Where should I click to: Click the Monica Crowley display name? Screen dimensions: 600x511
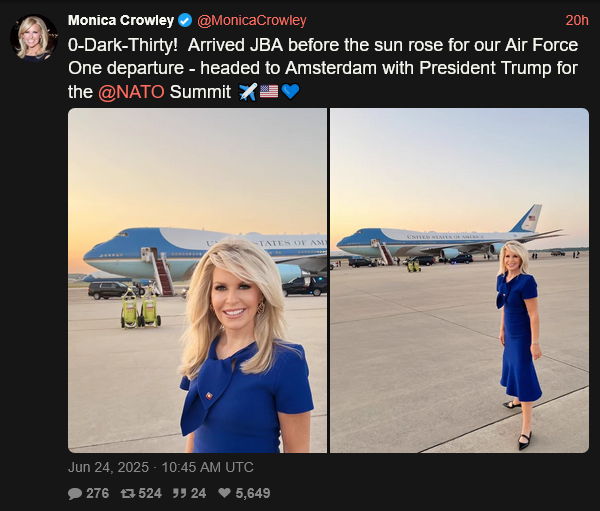tap(121, 20)
